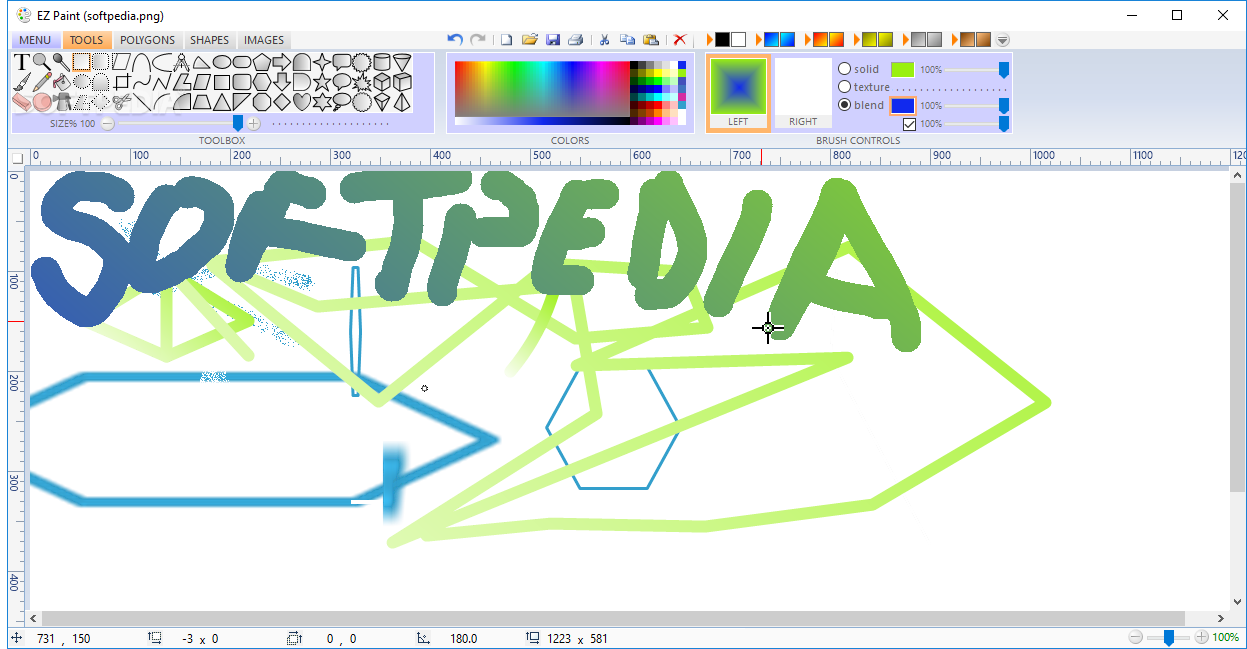Select the four-point star shape
The width and height of the screenshot is (1247, 649).
click(x=322, y=62)
